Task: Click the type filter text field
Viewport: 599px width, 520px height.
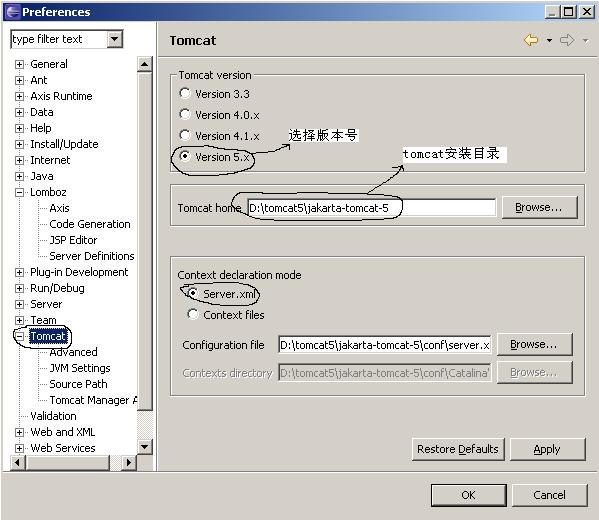Action: 59,39
